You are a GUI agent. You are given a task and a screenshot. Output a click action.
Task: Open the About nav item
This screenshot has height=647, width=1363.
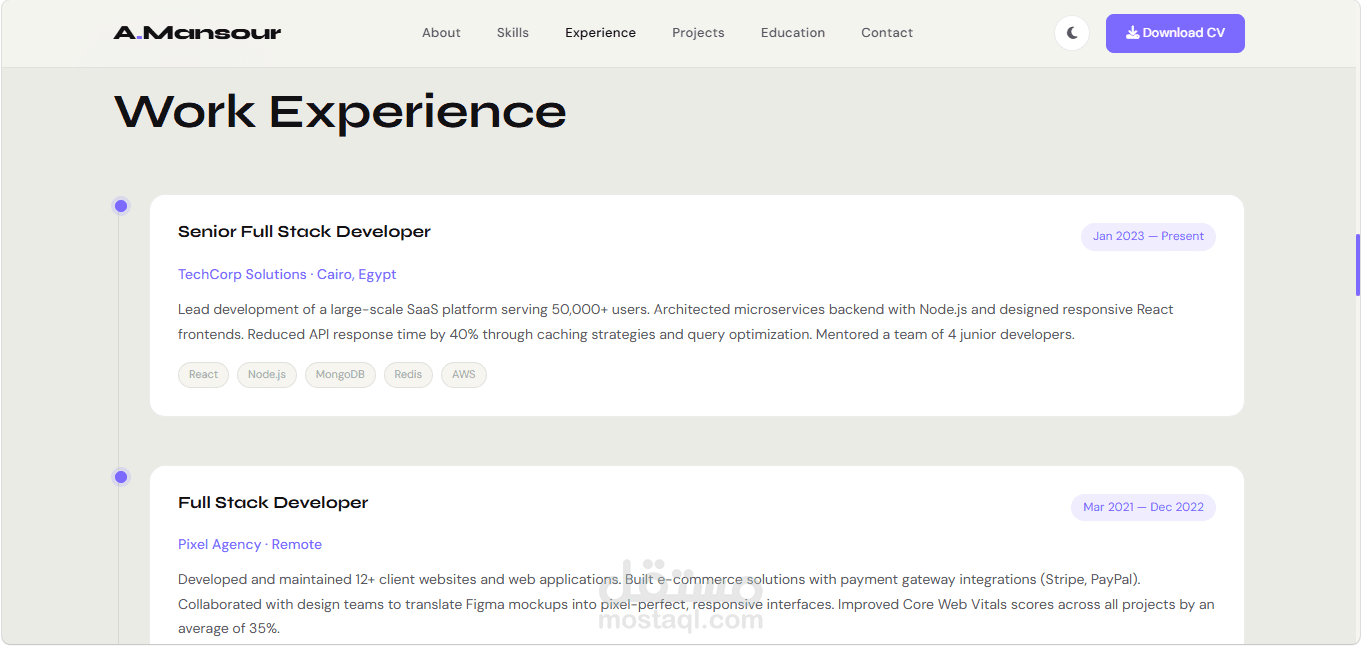click(x=441, y=33)
